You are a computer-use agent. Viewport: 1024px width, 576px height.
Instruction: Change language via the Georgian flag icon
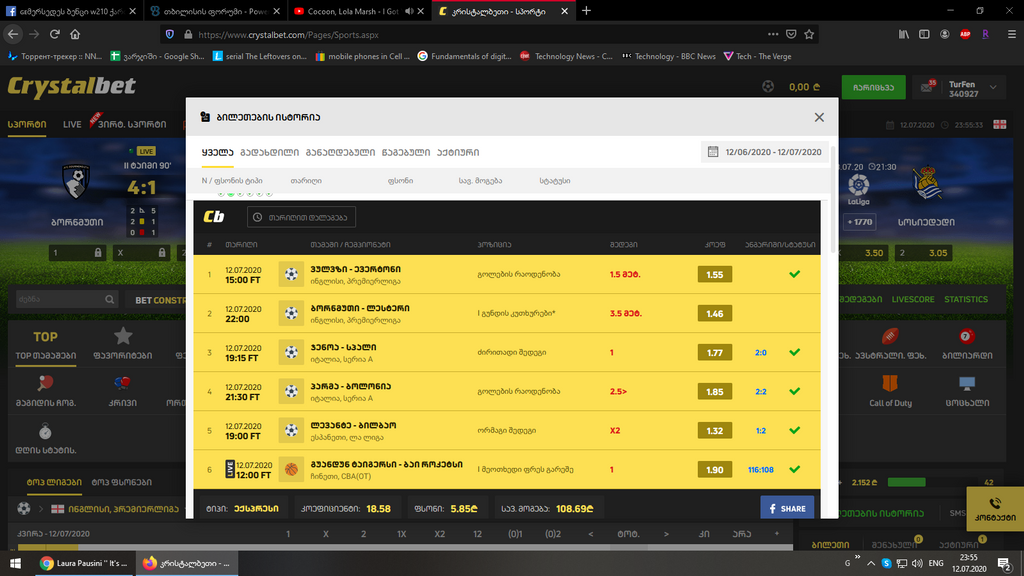click(x=999, y=124)
